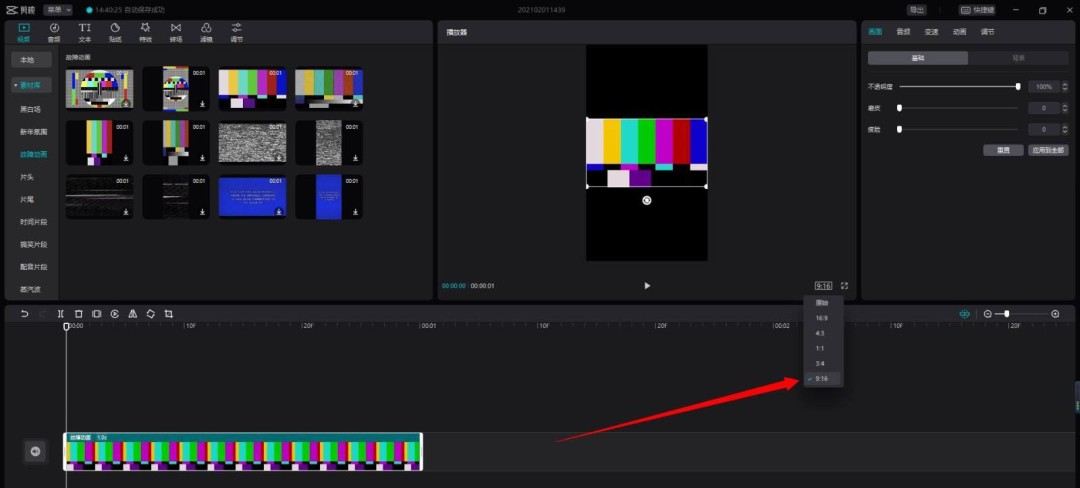Open the 贴纸 (Stickers) panel icon

click(115, 31)
